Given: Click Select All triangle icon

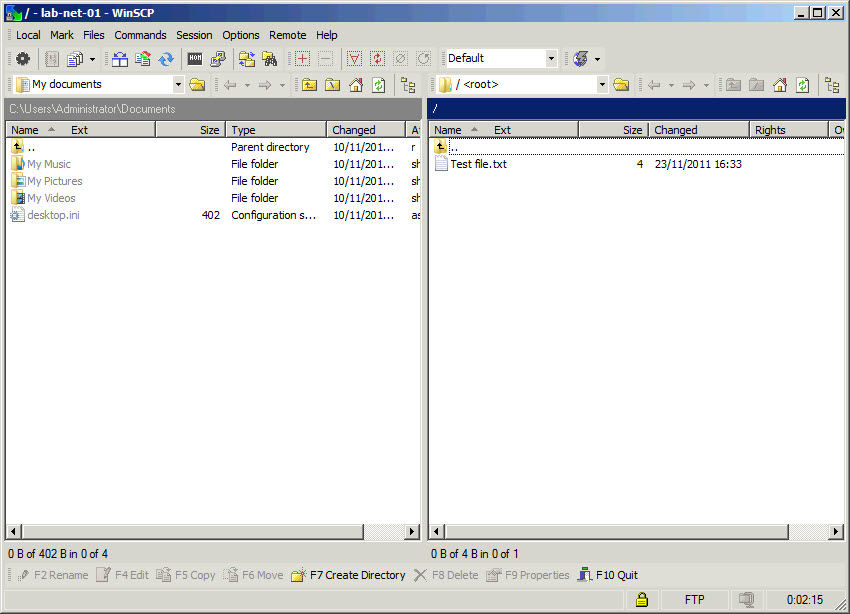Looking at the screenshot, I should (x=355, y=59).
